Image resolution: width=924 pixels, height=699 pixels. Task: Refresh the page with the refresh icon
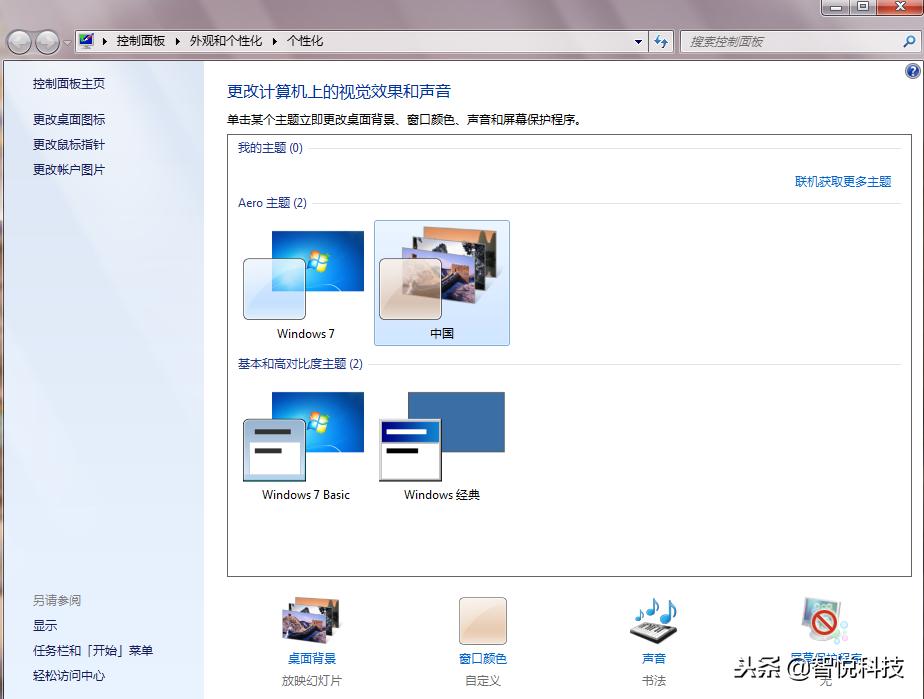661,41
